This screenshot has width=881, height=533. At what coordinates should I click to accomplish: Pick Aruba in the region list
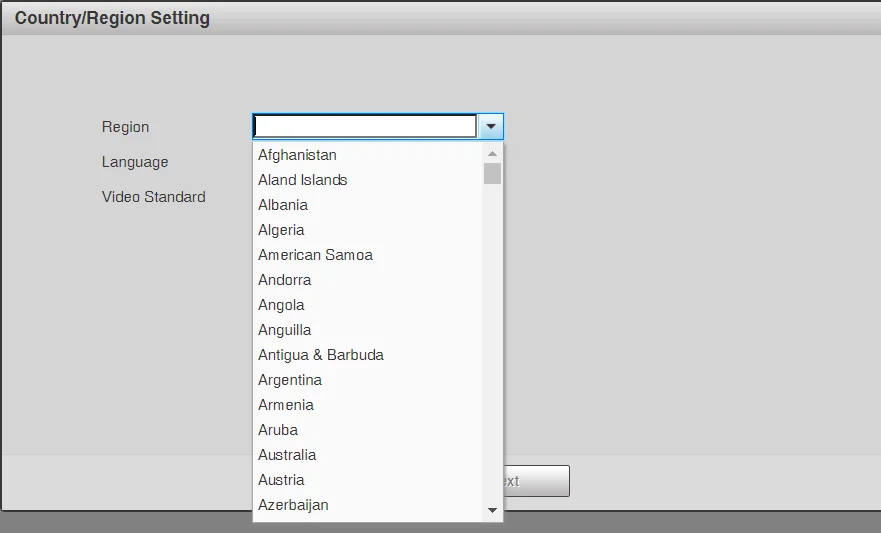(x=367, y=430)
